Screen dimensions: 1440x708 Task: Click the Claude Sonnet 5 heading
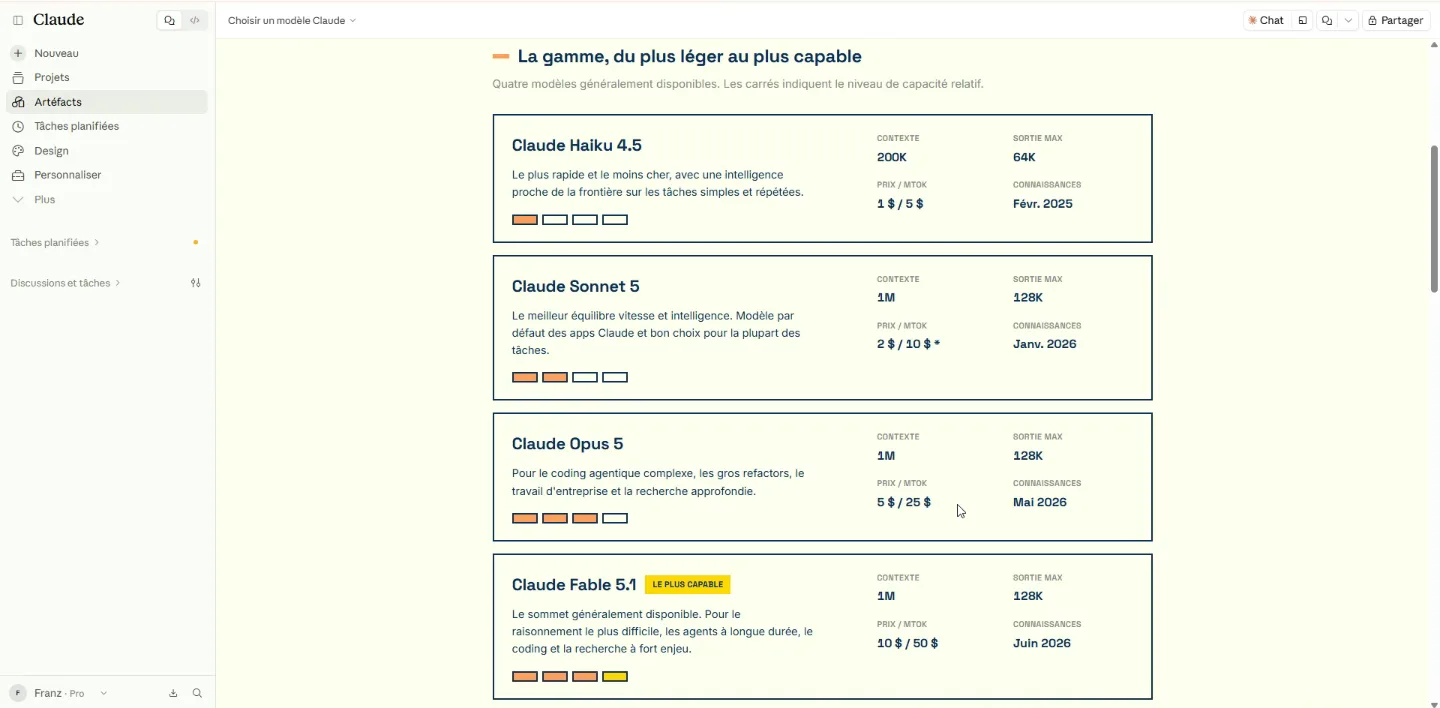tap(575, 286)
